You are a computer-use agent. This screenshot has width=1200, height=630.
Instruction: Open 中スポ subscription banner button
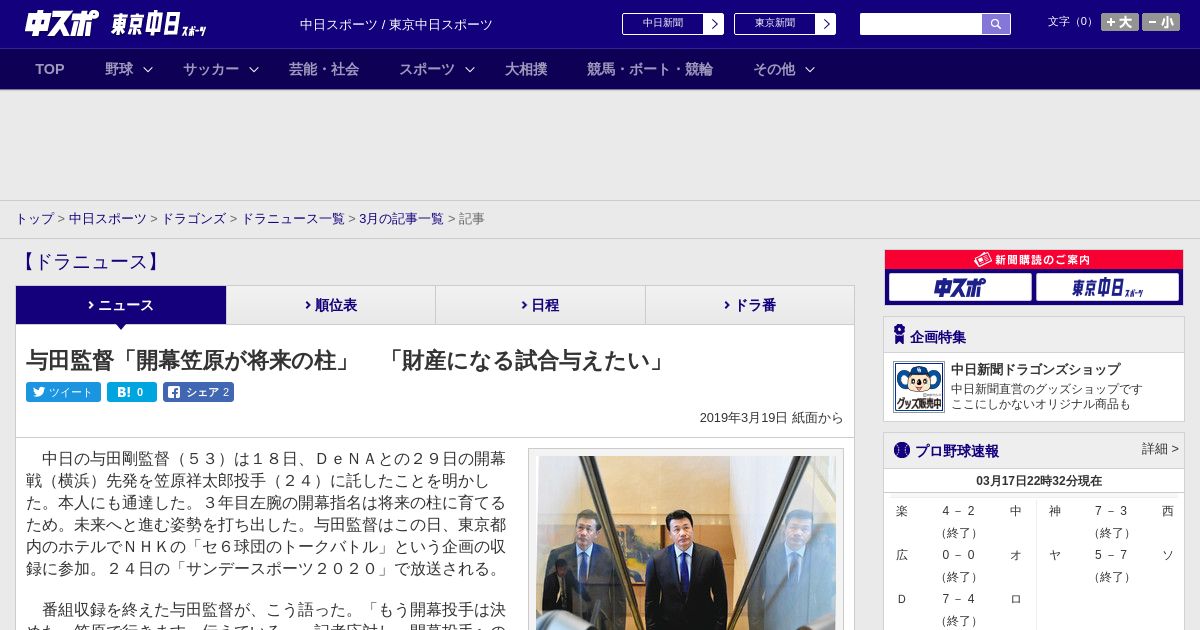(960, 288)
